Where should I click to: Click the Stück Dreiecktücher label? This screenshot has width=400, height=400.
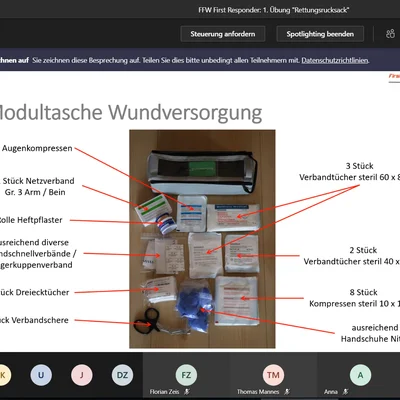pyautogui.click(x=34, y=292)
